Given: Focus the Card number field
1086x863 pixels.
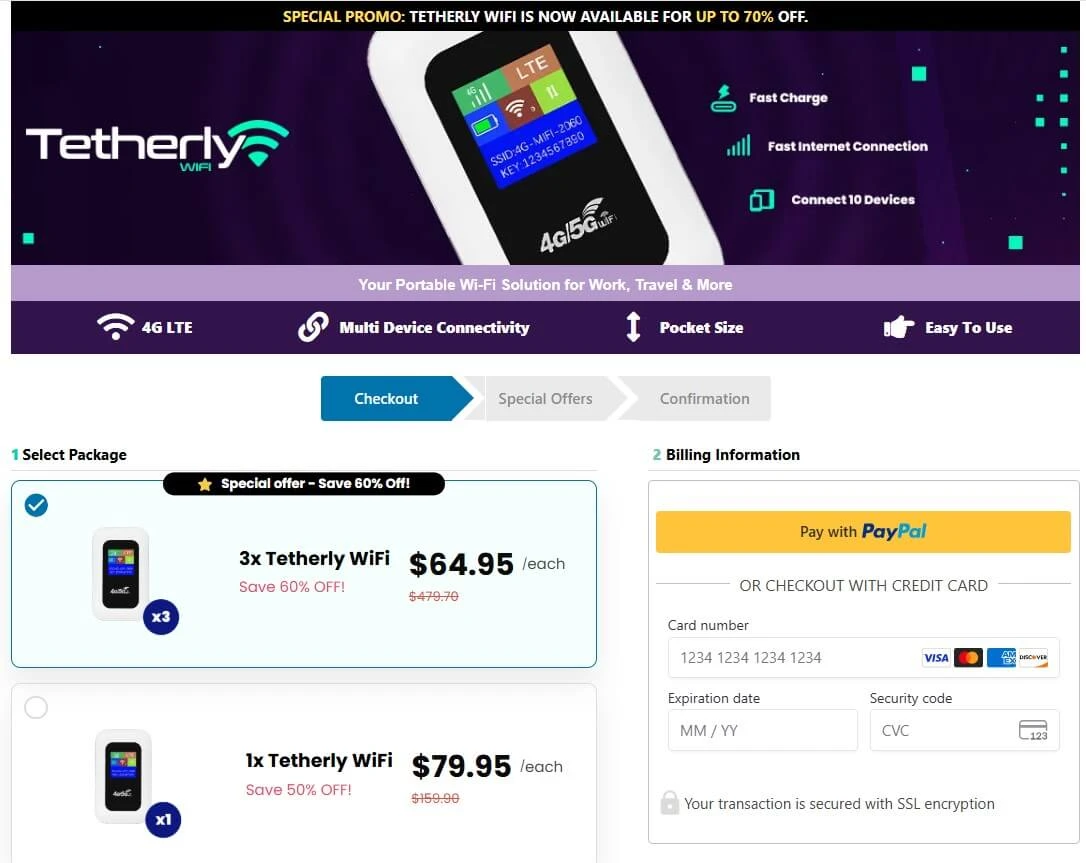Looking at the screenshot, I should click(863, 657).
